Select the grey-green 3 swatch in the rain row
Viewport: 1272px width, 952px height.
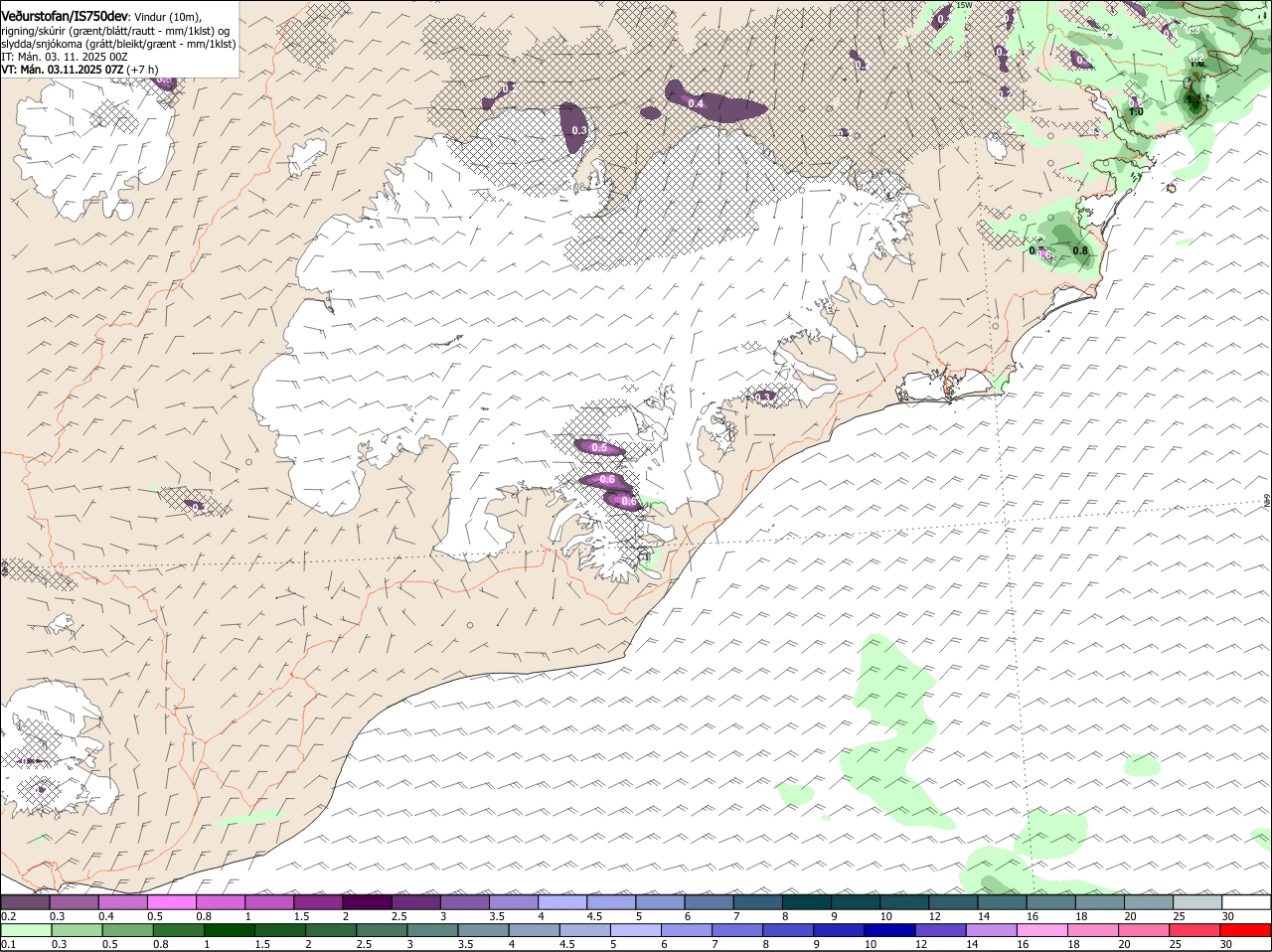432,930
